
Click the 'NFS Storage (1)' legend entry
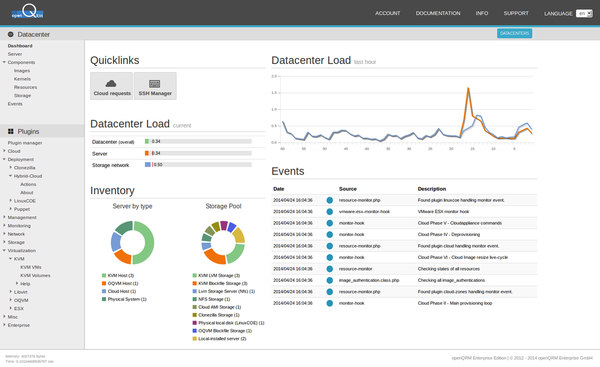click(211, 299)
